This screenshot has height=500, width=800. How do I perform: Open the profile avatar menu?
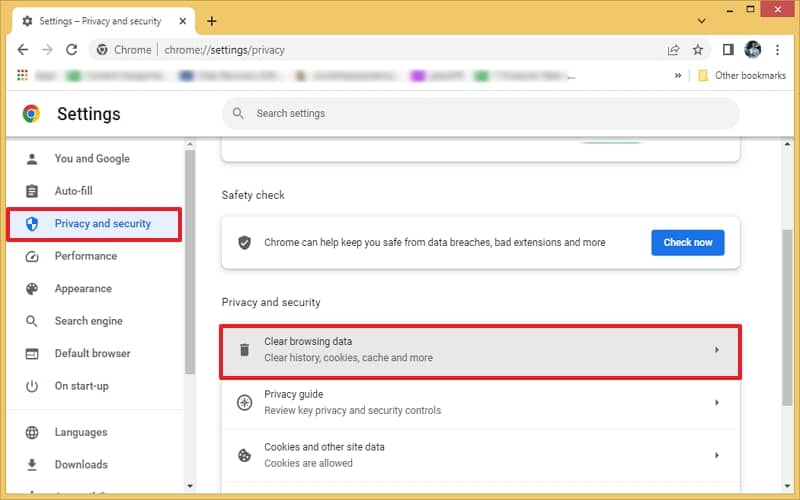tap(753, 49)
